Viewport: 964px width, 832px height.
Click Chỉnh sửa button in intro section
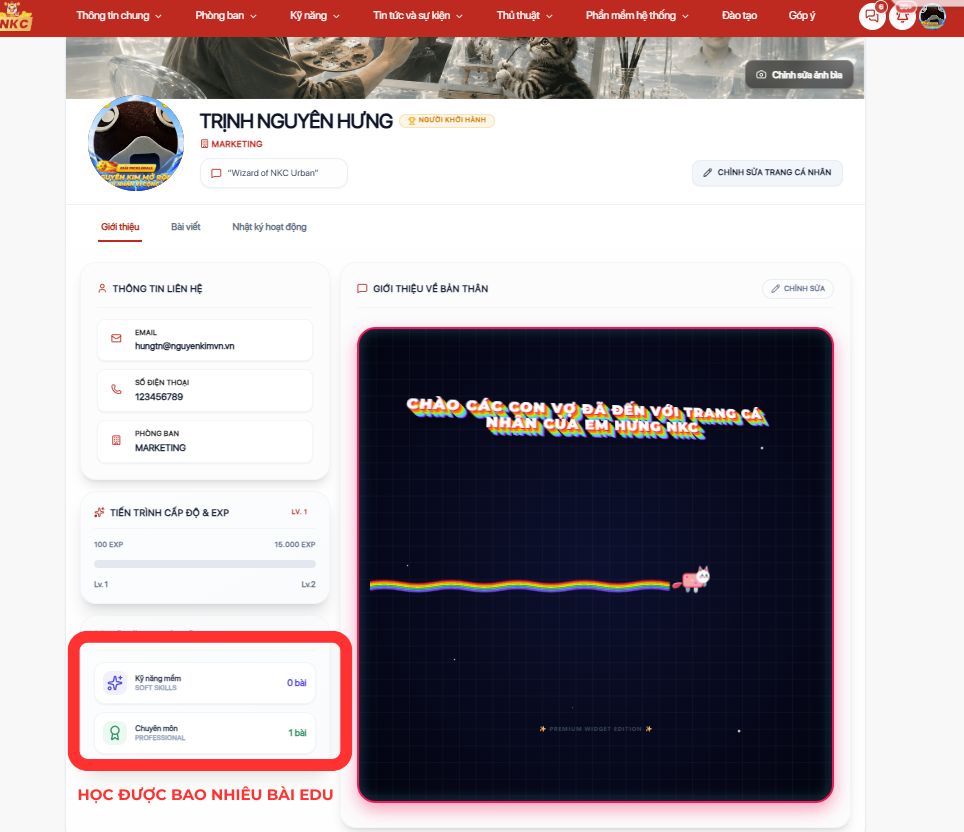click(x=797, y=288)
